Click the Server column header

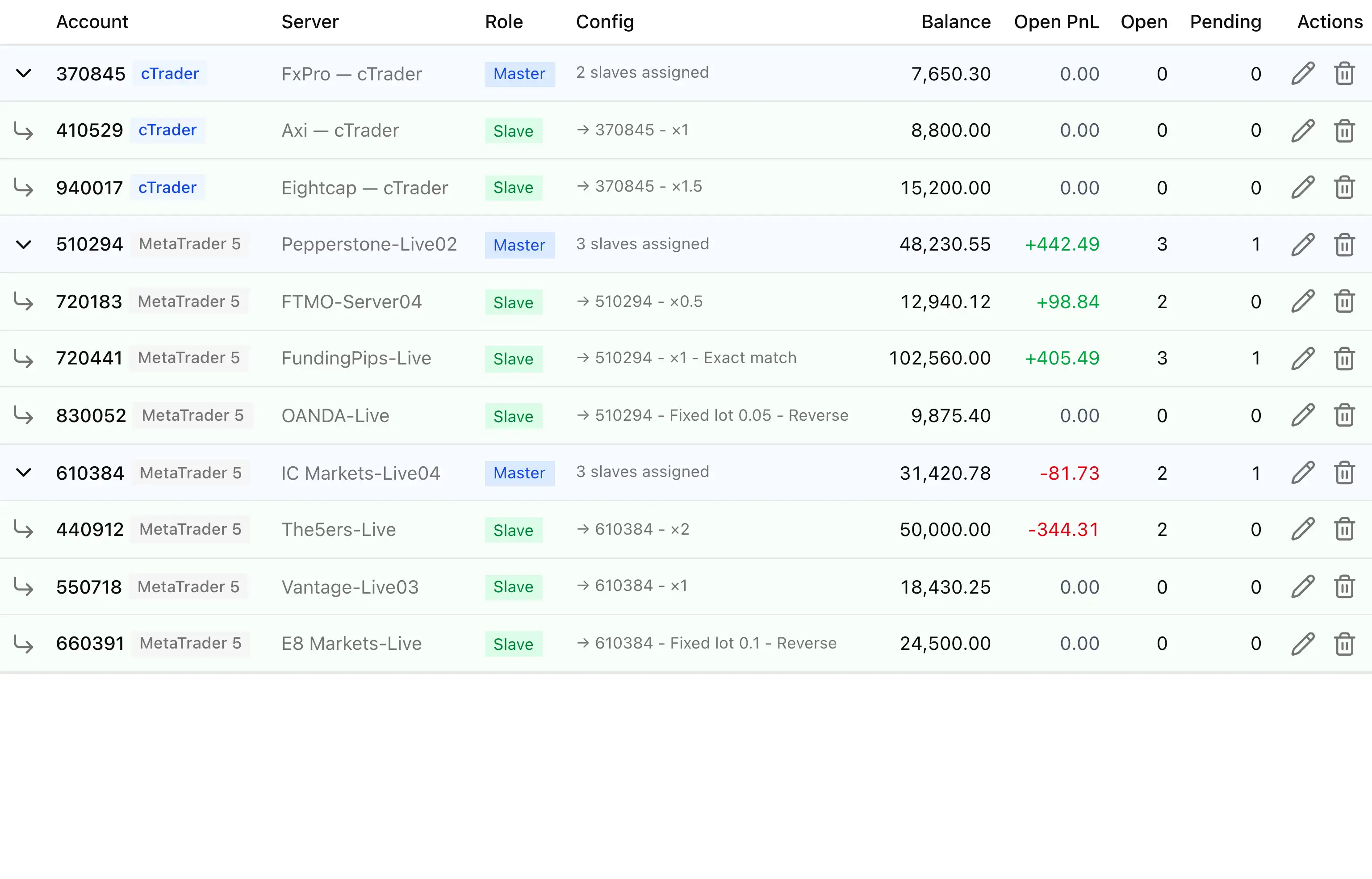310,22
